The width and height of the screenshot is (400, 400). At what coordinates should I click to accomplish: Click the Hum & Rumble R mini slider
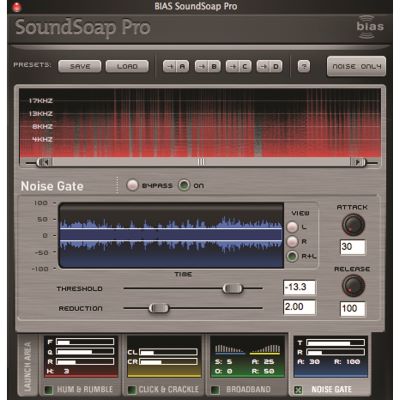(x=85, y=362)
